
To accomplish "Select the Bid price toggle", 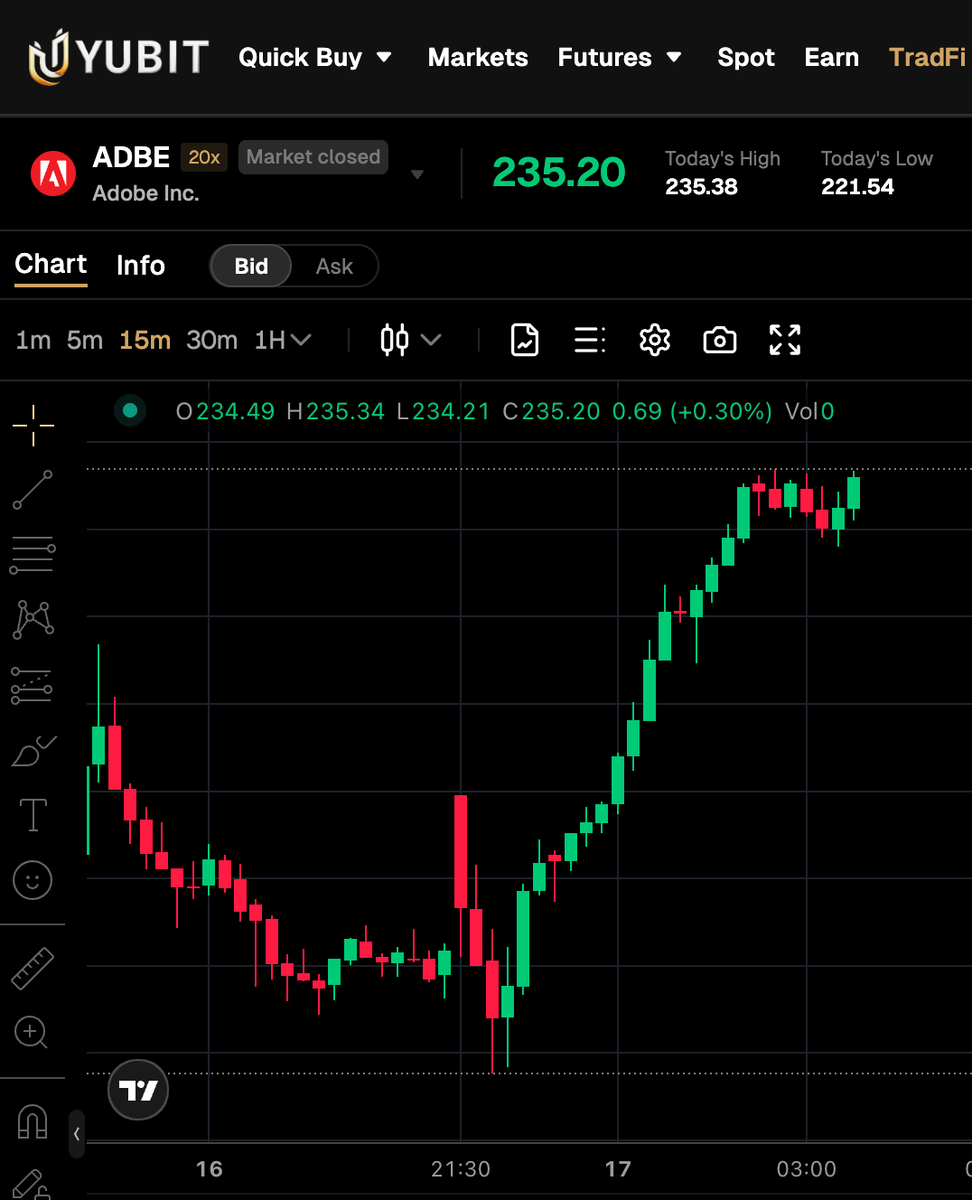I will click(x=251, y=266).
